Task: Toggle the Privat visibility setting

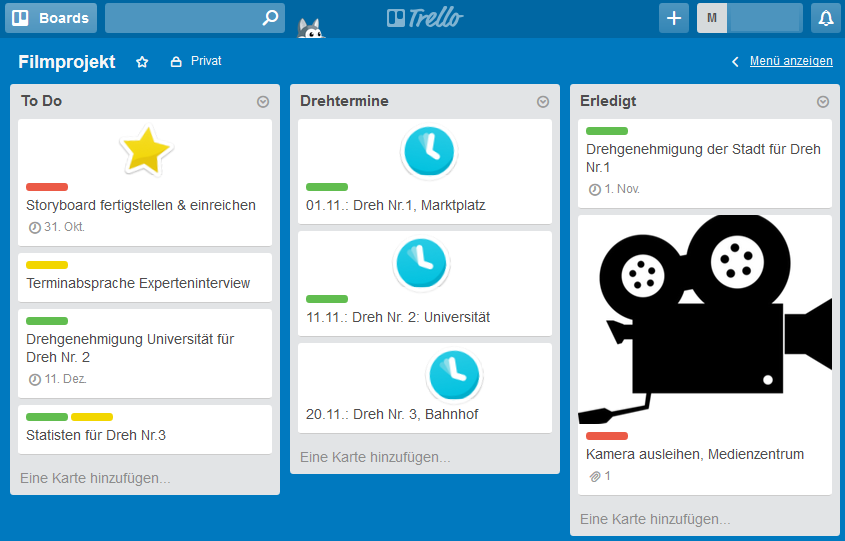Action: coord(196,62)
